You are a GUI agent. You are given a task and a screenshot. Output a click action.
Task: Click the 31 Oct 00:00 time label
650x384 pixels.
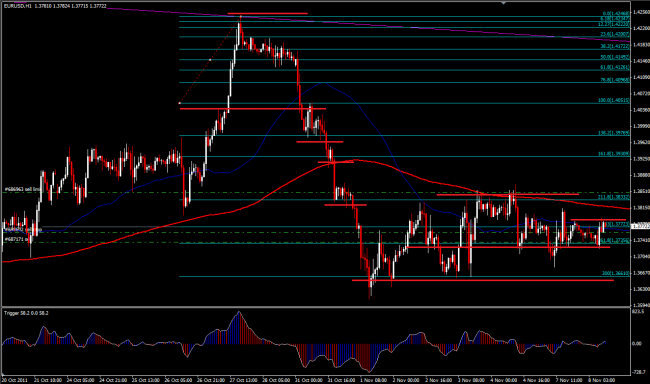pyautogui.click(x=309, y=380)
